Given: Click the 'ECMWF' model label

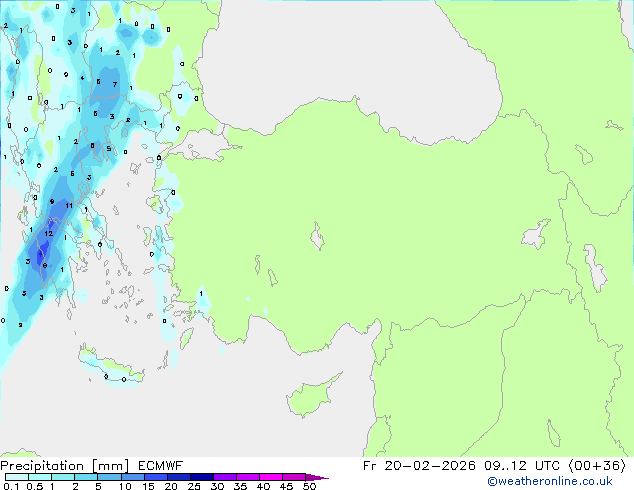Looking at the screenshot, I should click(161, 466).
